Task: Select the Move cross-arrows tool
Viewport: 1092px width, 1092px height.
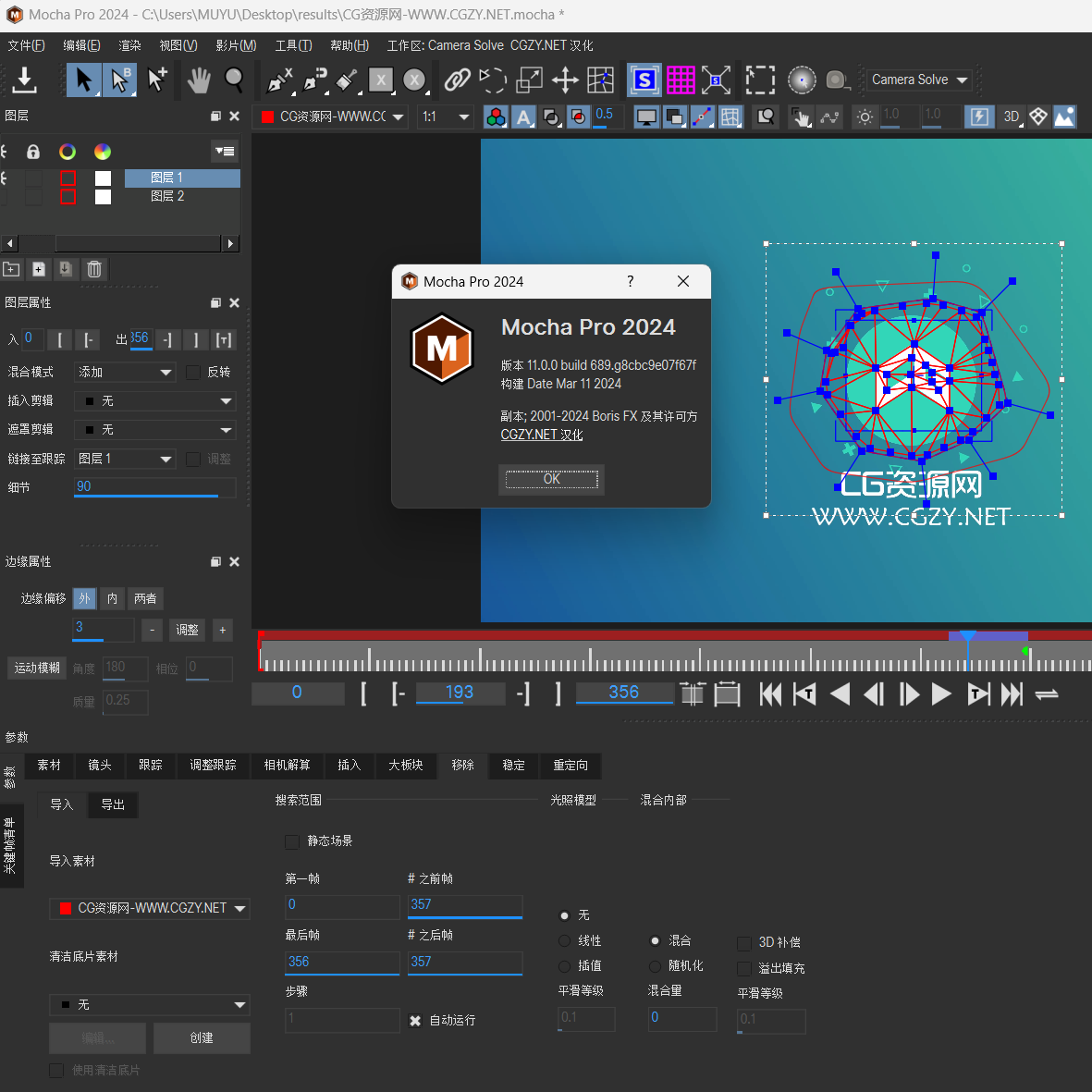Action: (x=565, y=80)
